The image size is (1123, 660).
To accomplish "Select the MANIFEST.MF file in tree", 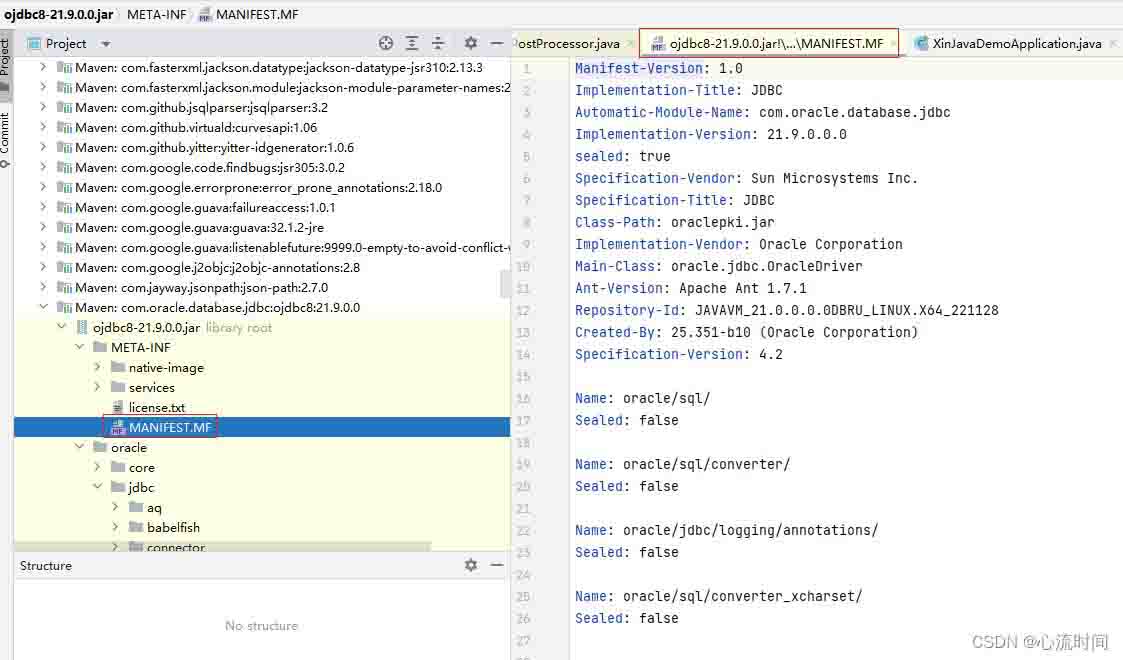I will (170, 428).
